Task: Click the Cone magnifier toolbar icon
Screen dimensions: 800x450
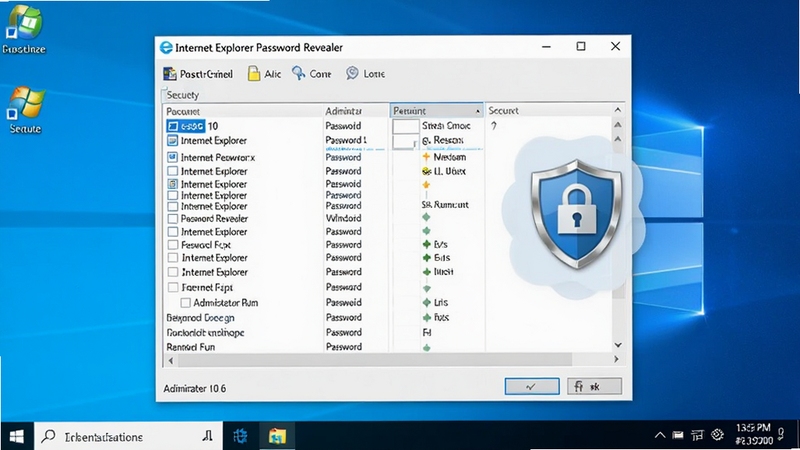Action: [298, 73]
